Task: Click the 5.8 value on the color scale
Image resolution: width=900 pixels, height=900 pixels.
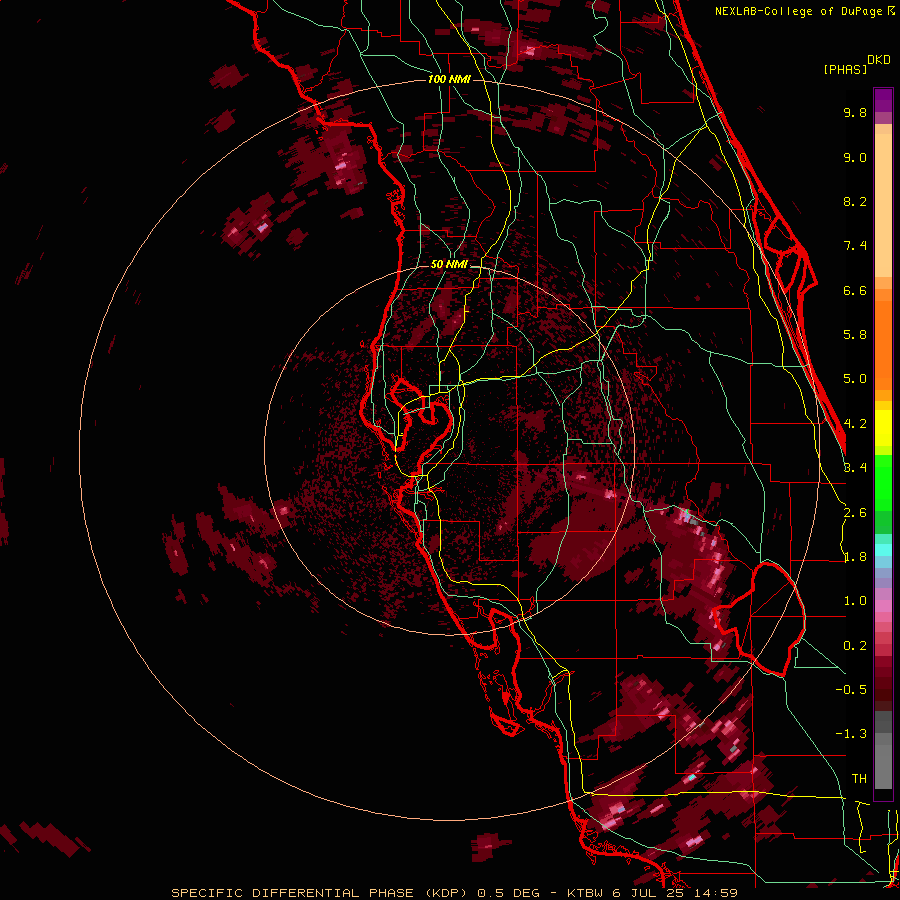Action: [x=855, y=335]
